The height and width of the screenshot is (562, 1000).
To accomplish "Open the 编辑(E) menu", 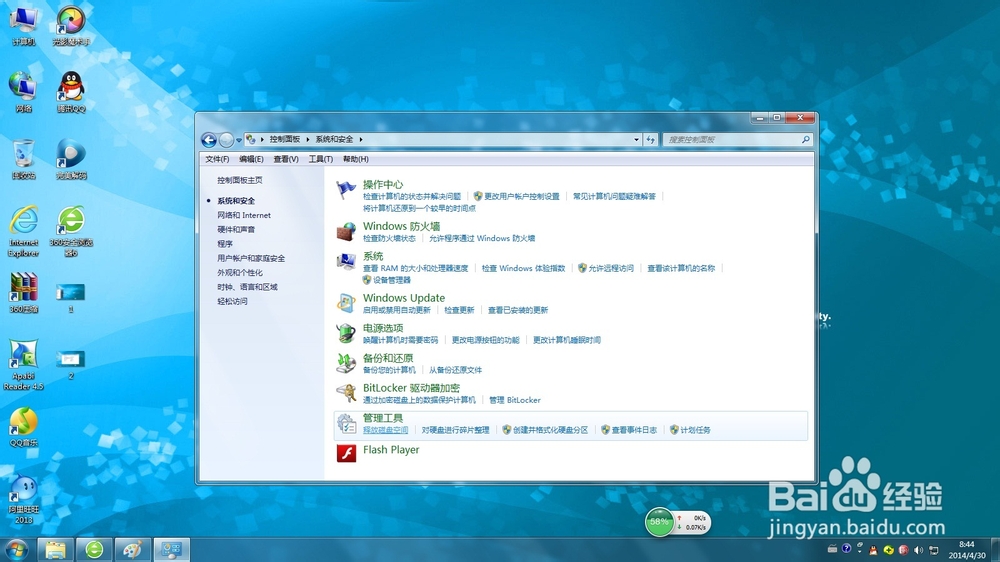I will (x=251, y=159).
